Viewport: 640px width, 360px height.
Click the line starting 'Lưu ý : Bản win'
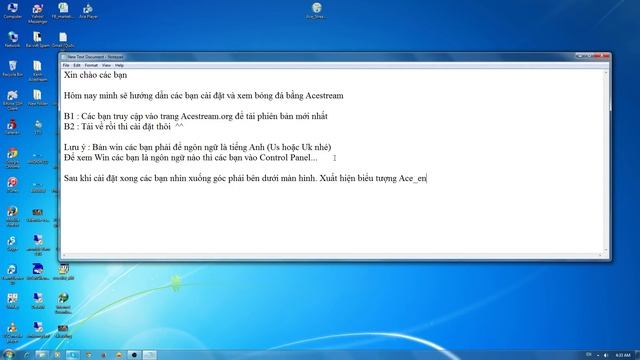point(198,147)
